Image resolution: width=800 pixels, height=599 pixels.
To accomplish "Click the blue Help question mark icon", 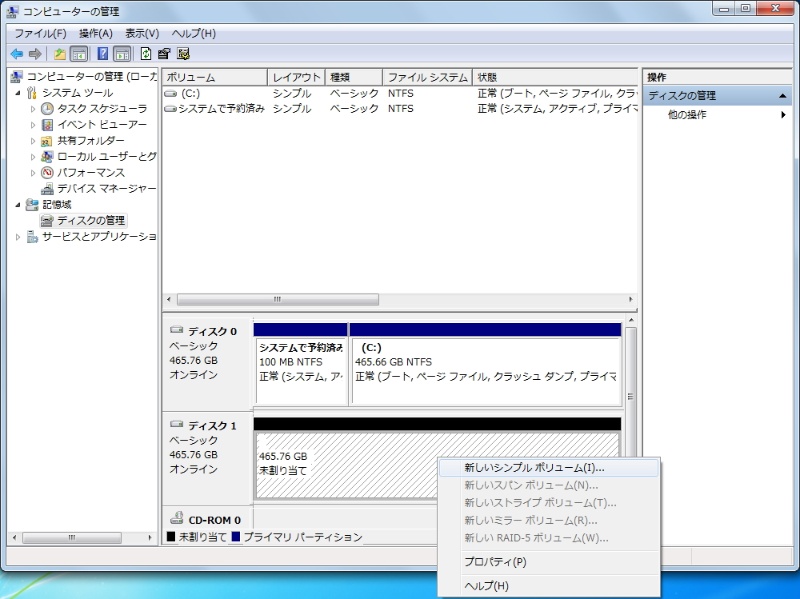I will (x=103, y=54).
